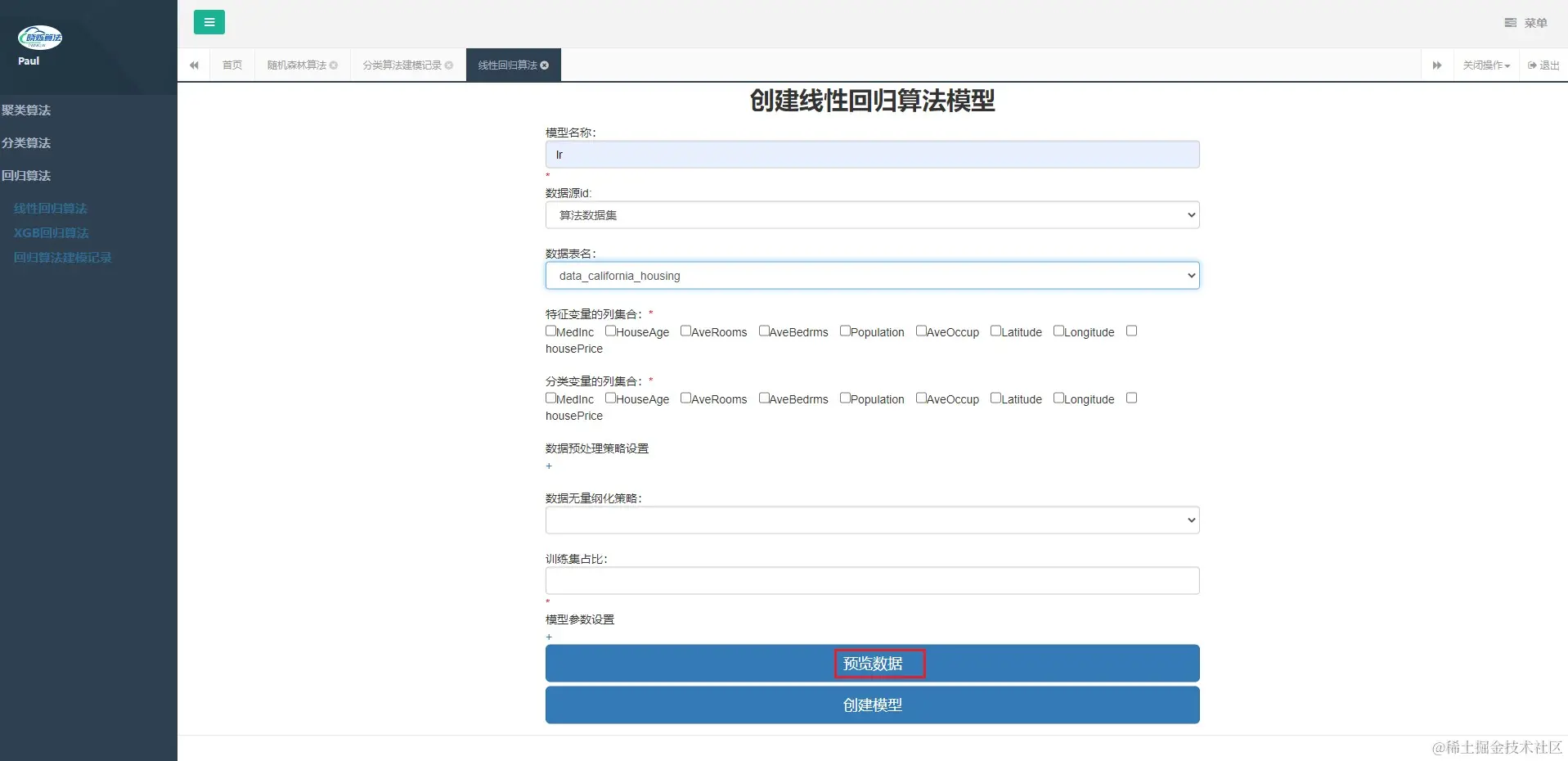Click the 预览数据 button

click(873, 664)
